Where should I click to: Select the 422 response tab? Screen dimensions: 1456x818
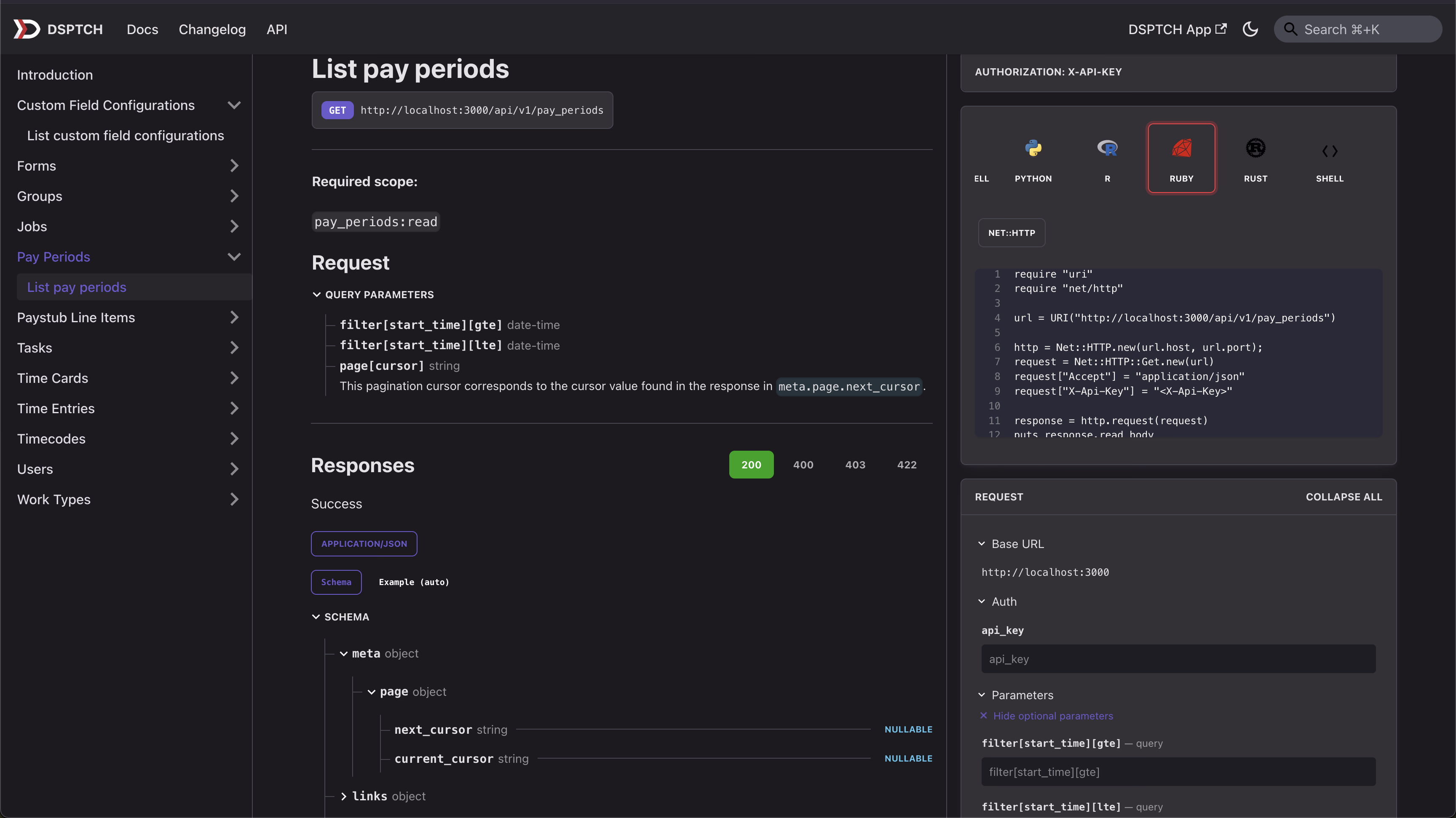907,464
